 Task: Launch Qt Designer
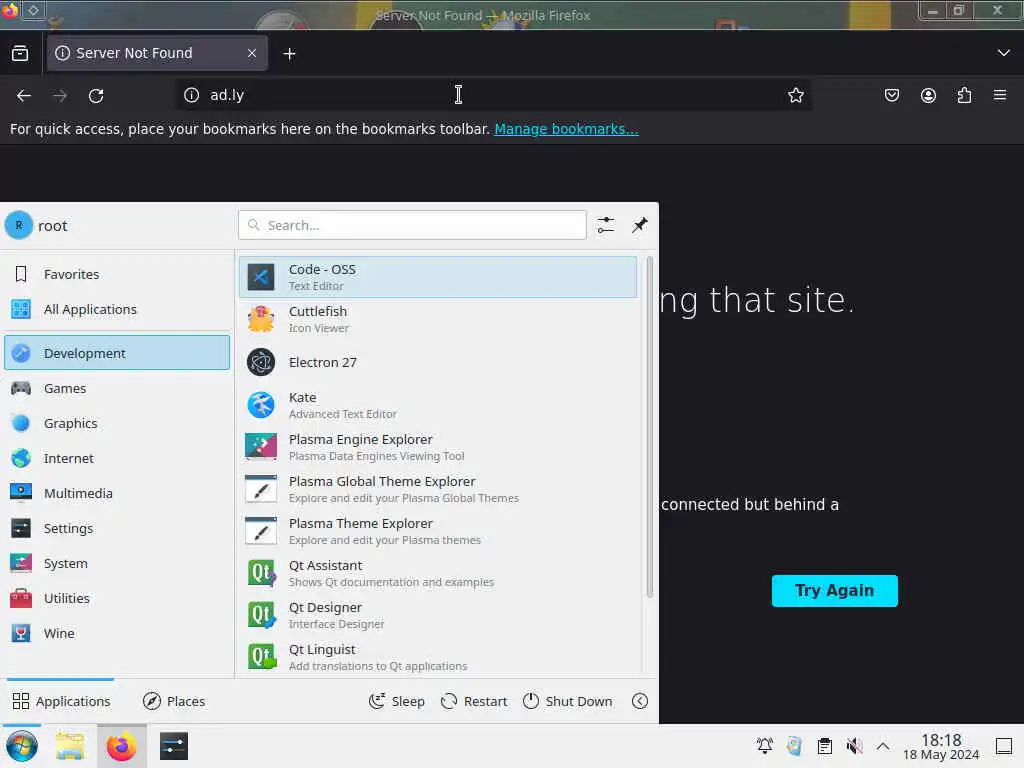click(438, 615)
